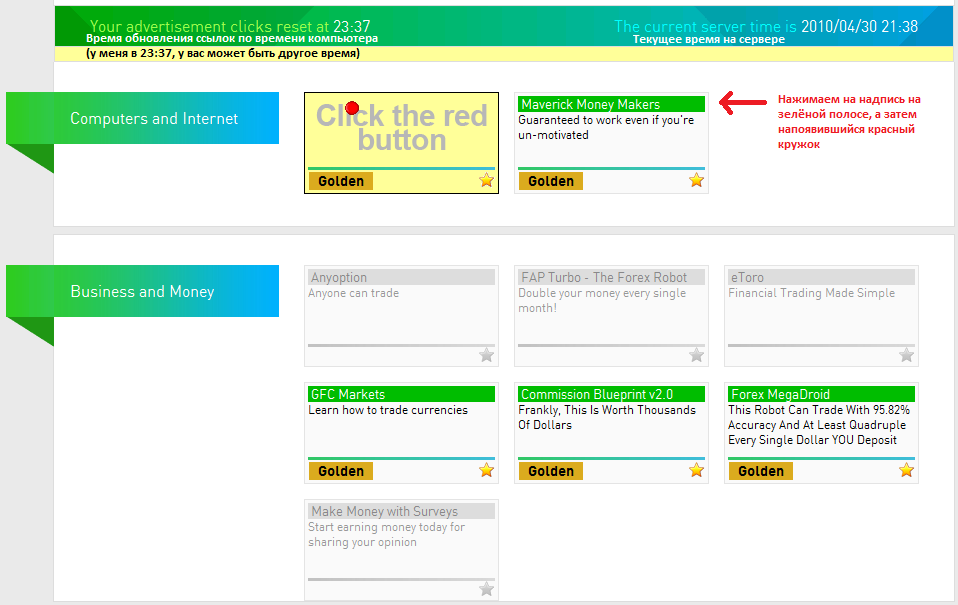Click the grayed Make Money with Surveys title

tap(384, 511)
